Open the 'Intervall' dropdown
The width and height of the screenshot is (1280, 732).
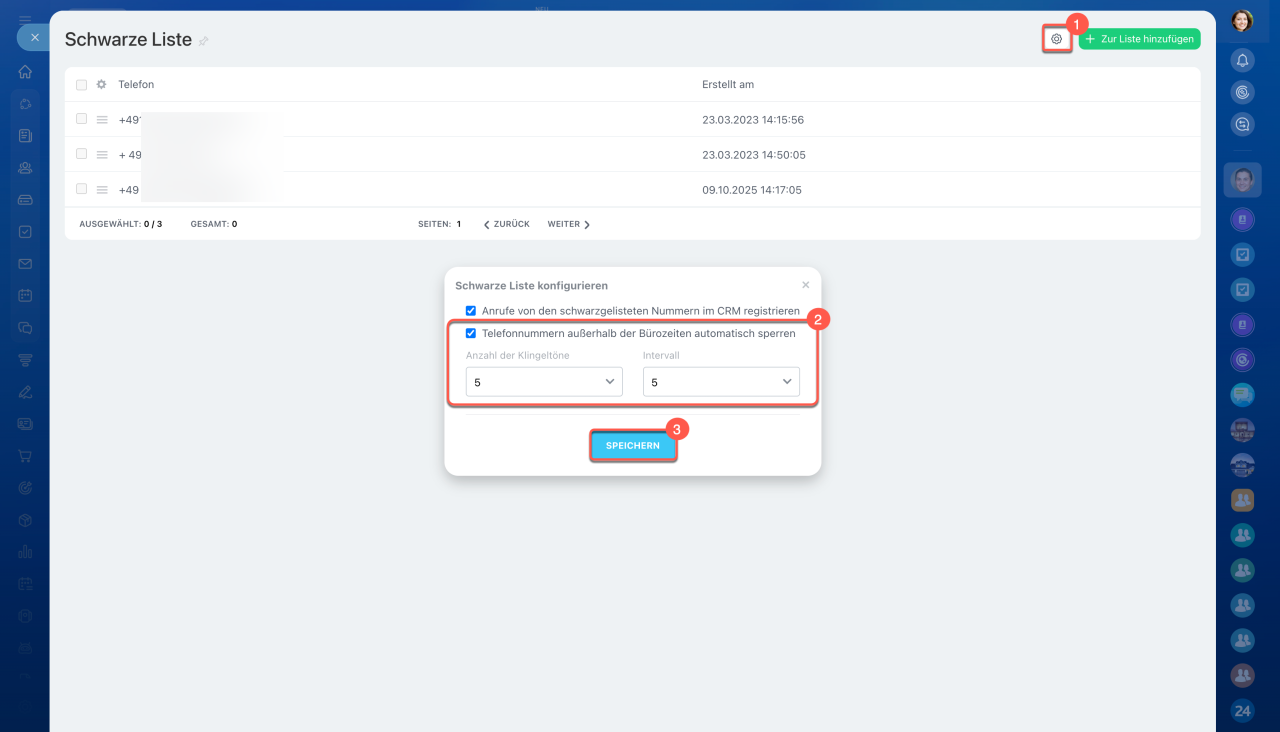tap(721, 382)
